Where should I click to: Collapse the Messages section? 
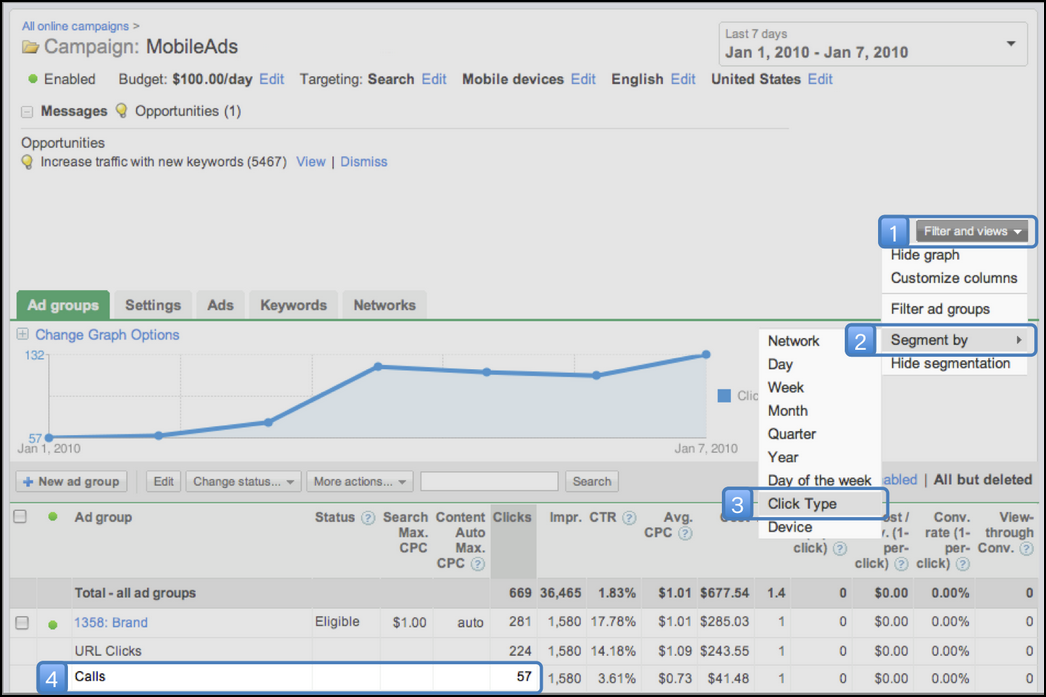pos(27,112)
